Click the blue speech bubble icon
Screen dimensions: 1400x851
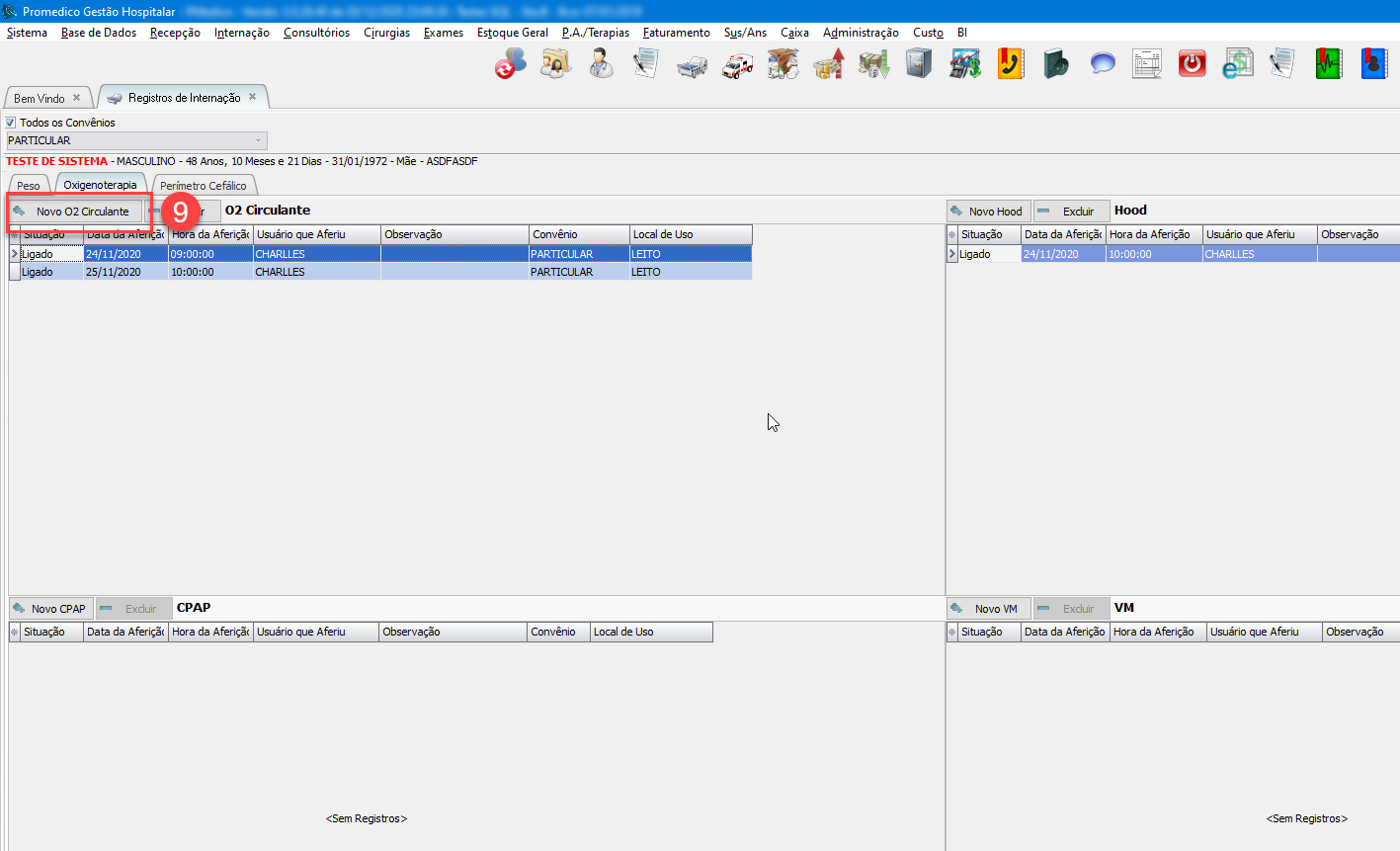pyautogui.click(x=1103, y=65)
